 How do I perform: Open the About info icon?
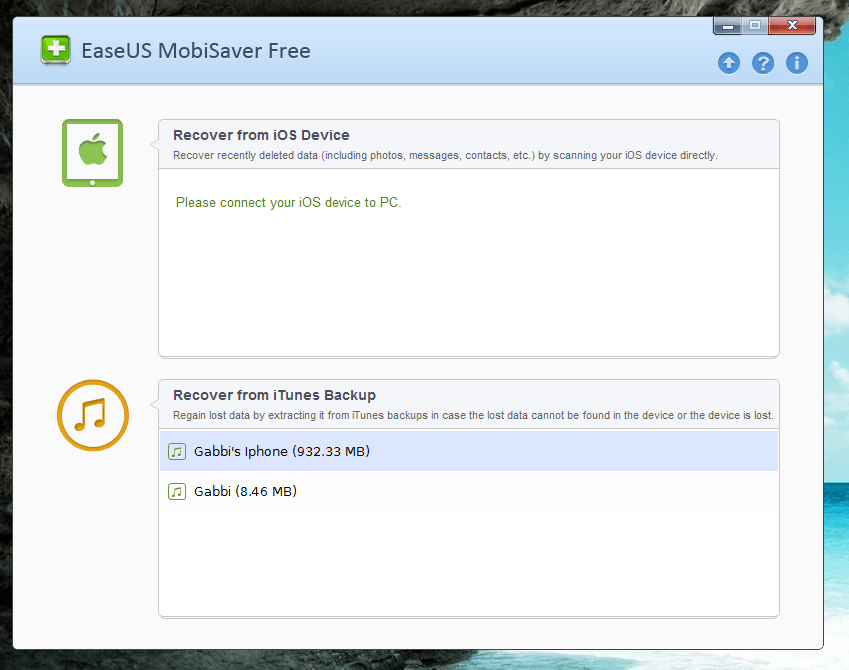point(797,63)
